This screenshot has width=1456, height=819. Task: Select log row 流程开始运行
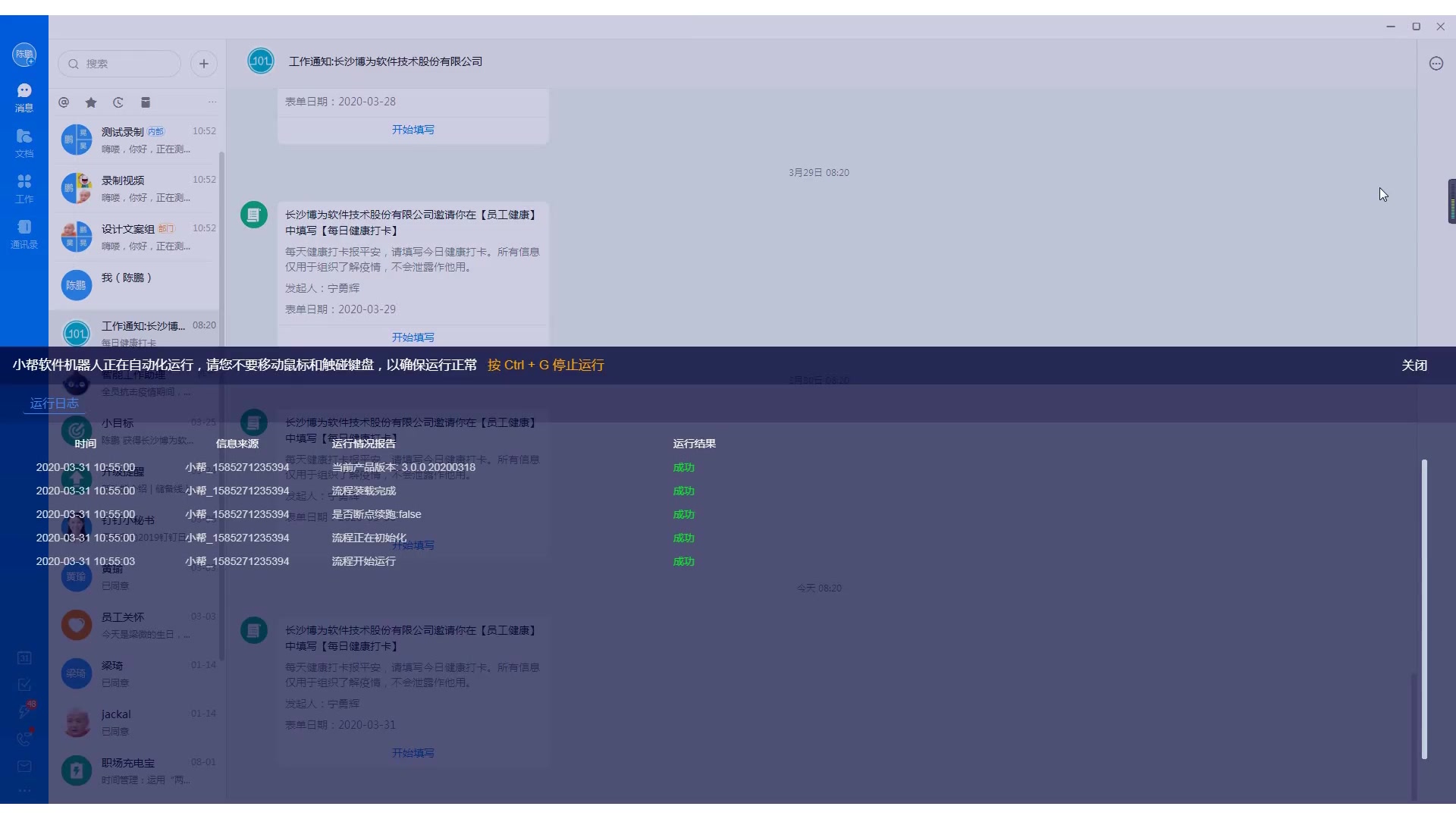pyautogui.click(x=364, y=561)
